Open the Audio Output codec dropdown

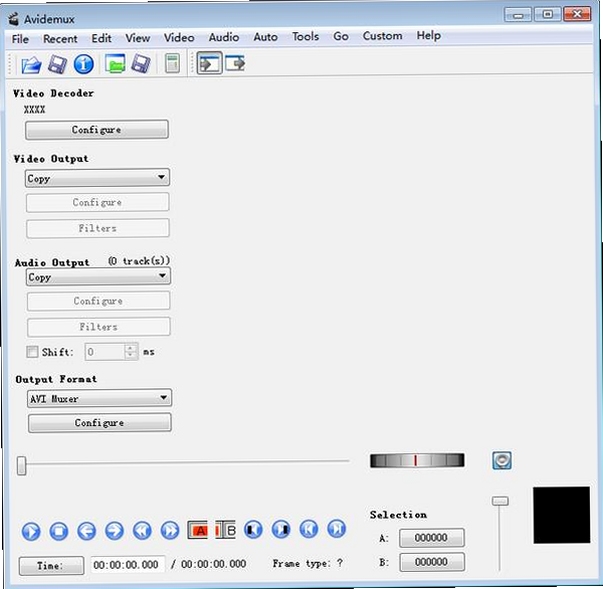pos(98,276)
